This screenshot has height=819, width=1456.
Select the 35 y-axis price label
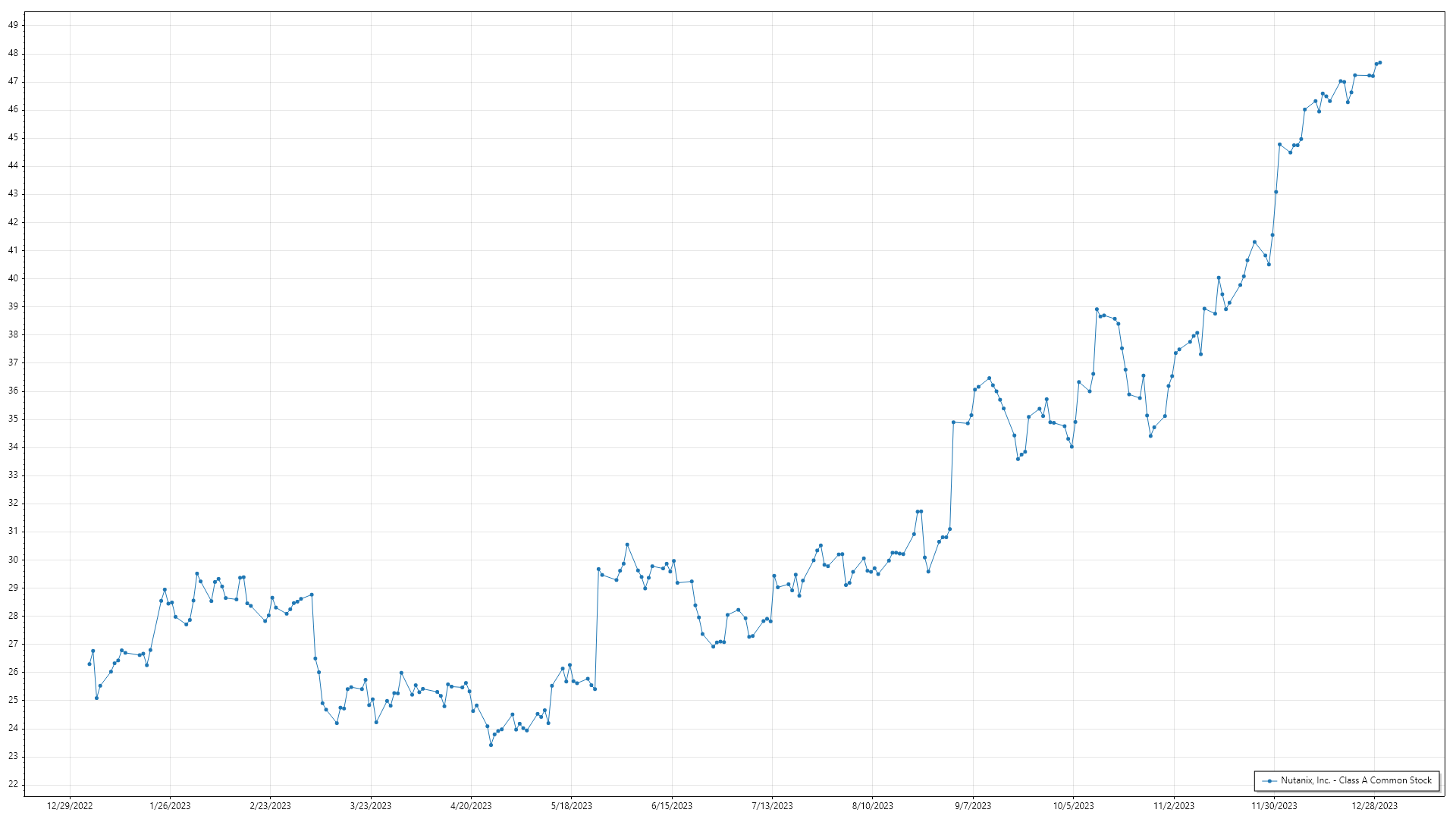[14, 419]
